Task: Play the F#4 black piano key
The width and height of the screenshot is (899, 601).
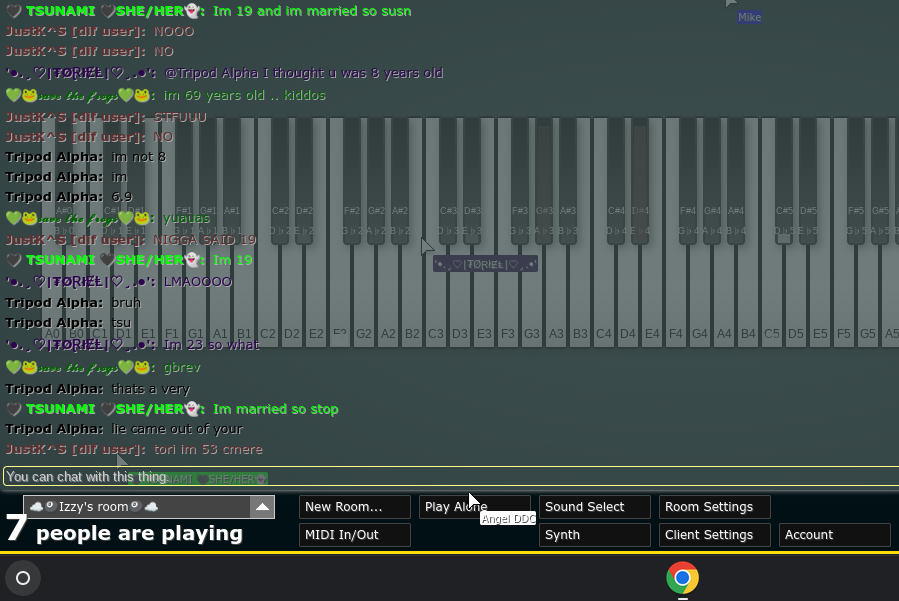Action: click(687, 181)
